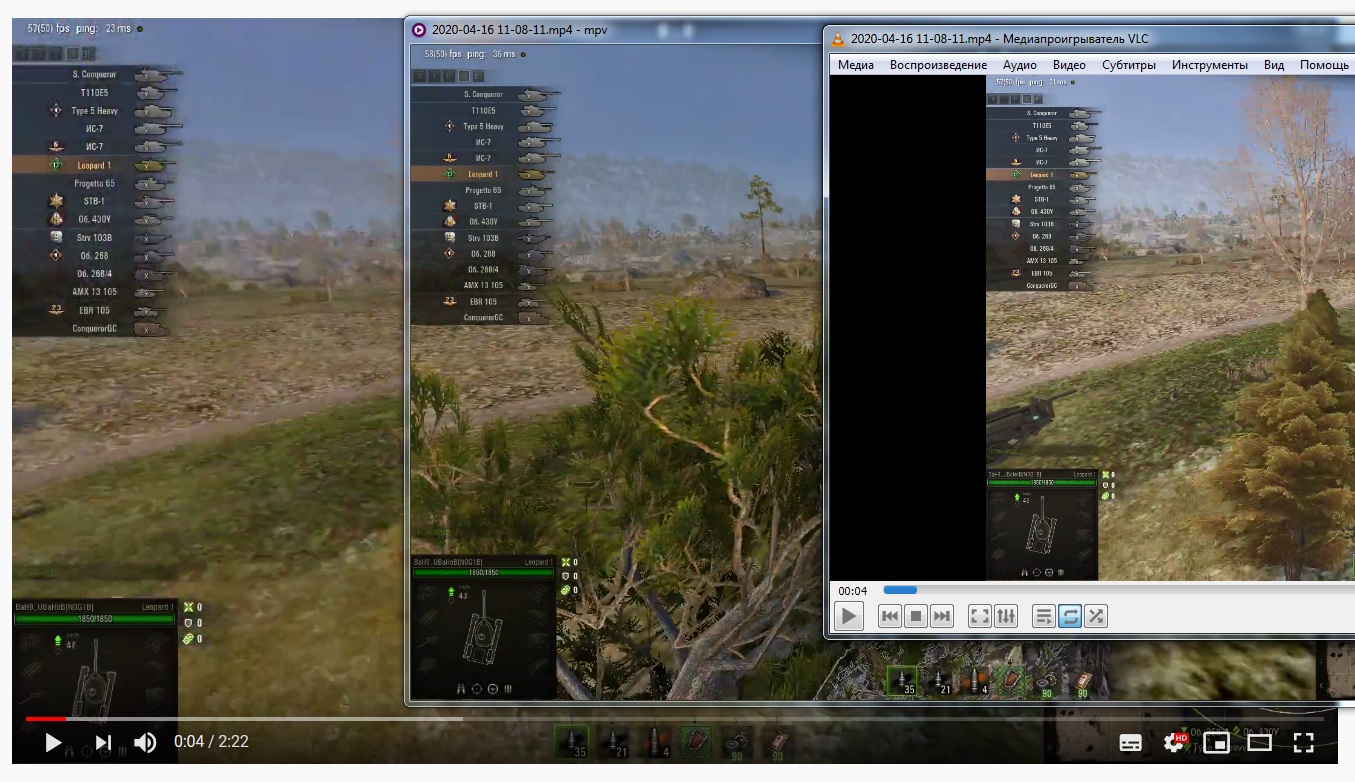Image resolution: width=1355 pixels, height=782 pixels.
Task: Switch YouTube player to miniplayer
Action: point(1217,742)
